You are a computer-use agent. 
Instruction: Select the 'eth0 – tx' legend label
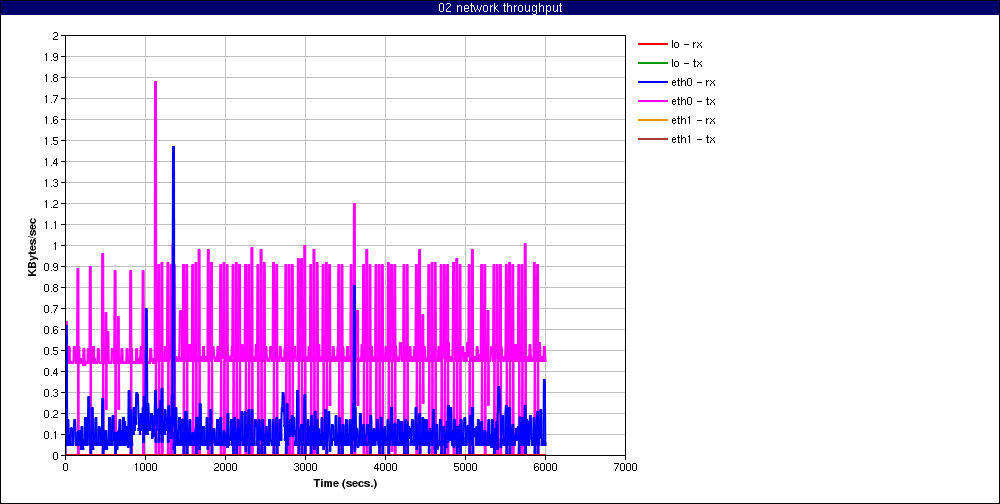(693, 101)
